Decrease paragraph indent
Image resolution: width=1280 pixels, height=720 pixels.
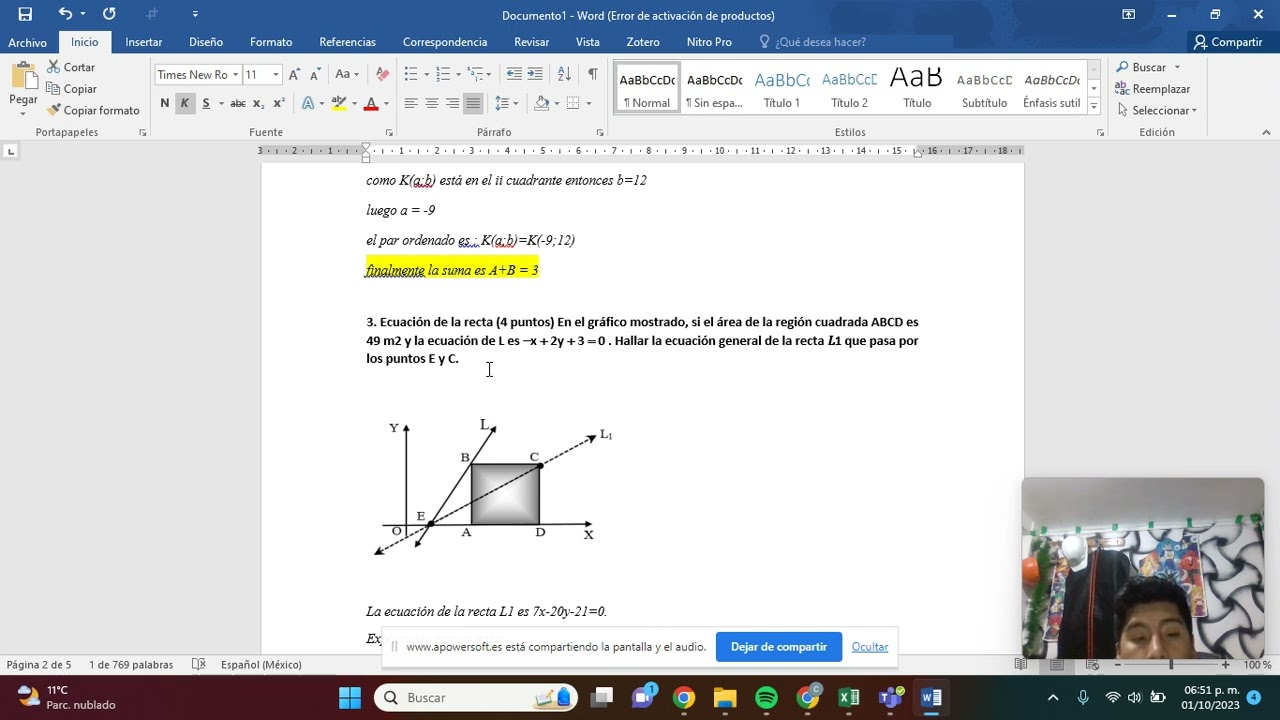pos(514,74)
